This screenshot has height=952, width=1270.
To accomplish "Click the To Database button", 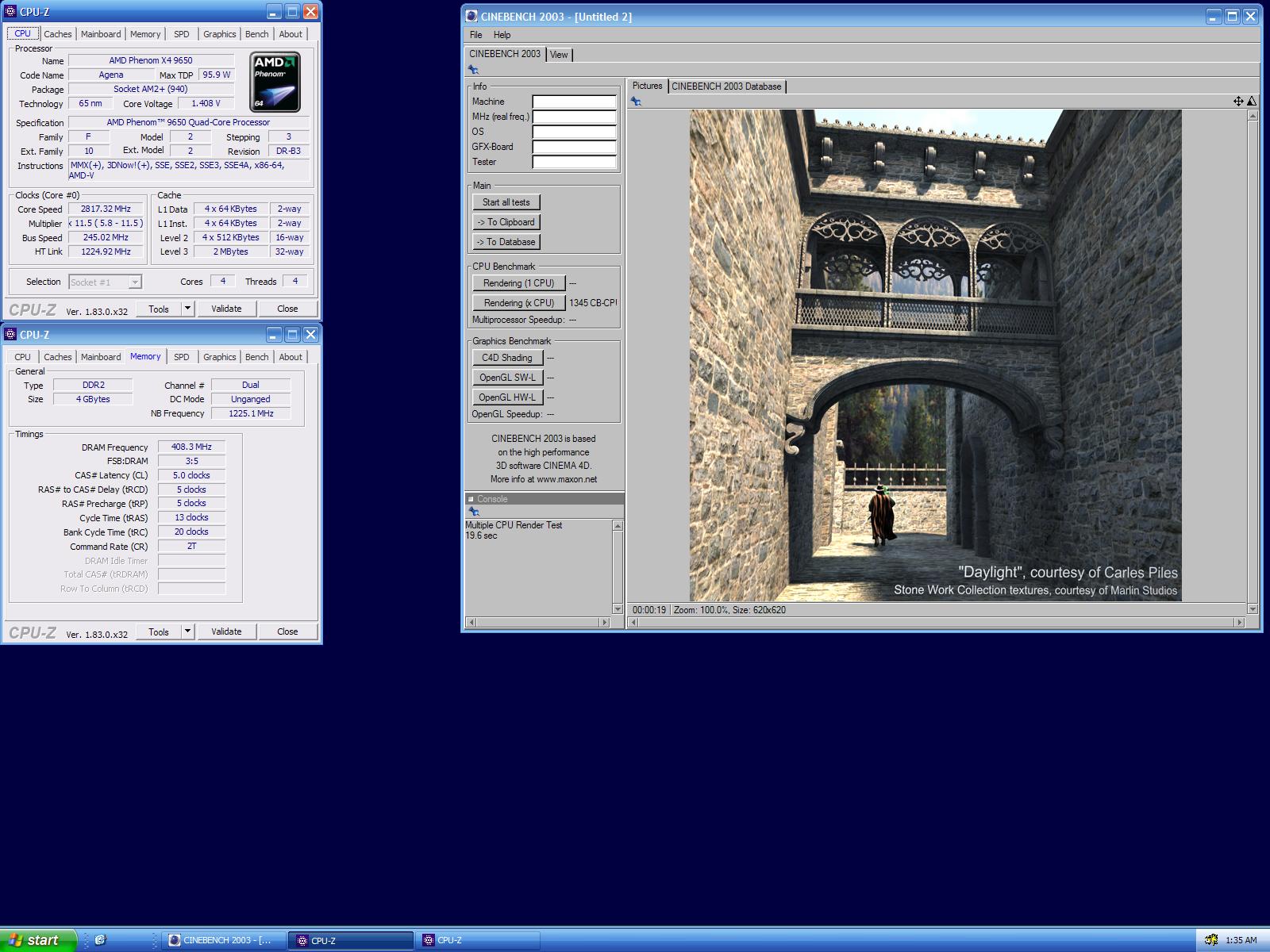I will click(506, 242).
